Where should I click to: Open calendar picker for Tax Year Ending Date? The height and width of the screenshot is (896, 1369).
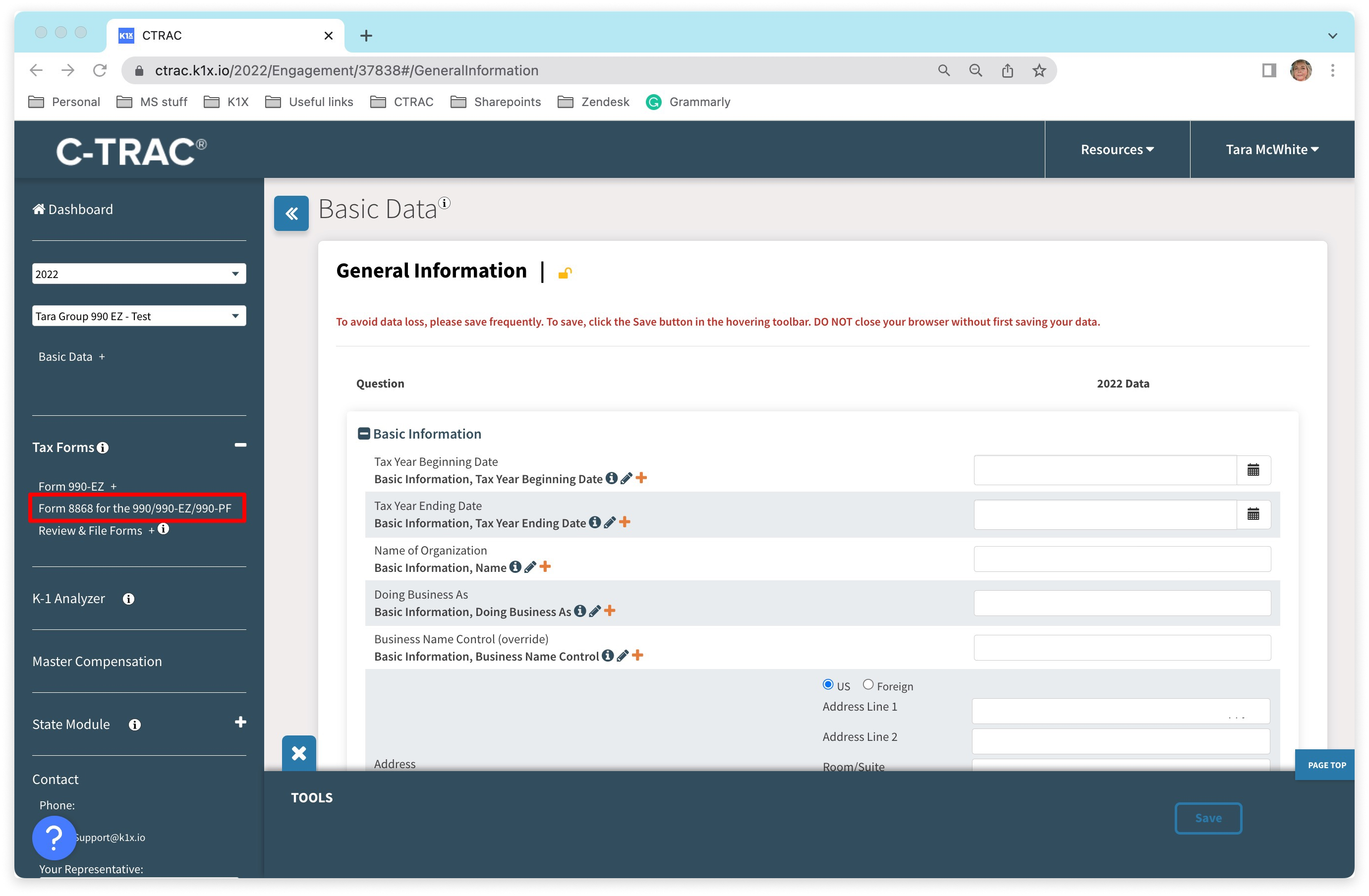[1253, 514]
